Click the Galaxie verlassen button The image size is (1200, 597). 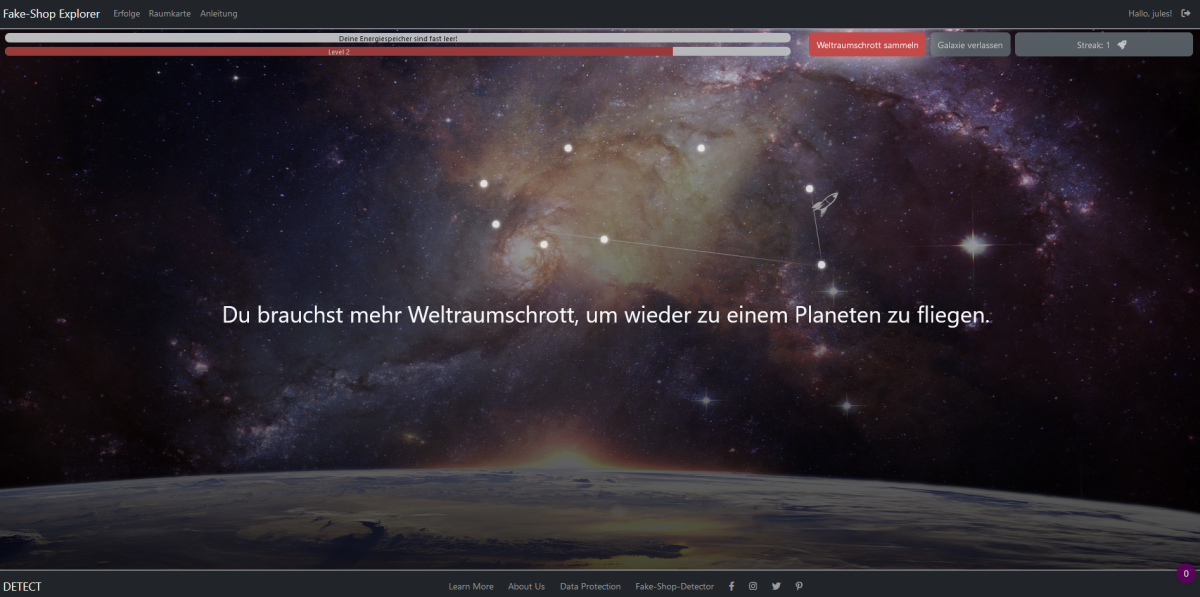pyautogui.click(x=970, y=45)
